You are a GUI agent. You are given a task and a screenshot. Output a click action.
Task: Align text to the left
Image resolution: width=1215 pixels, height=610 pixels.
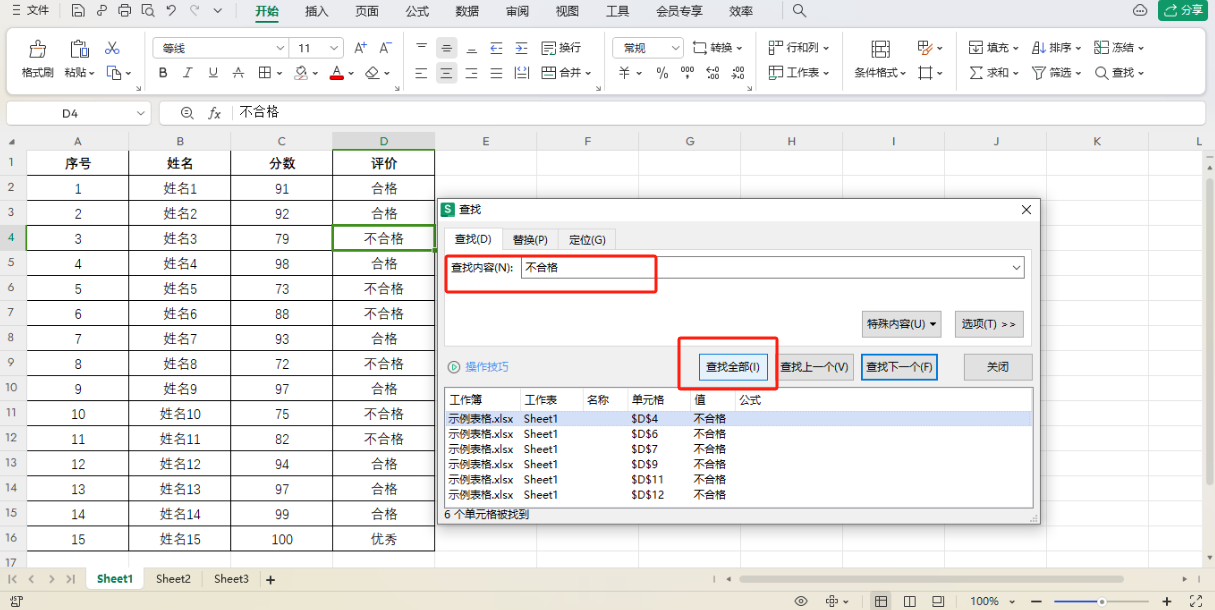point(421,73)
